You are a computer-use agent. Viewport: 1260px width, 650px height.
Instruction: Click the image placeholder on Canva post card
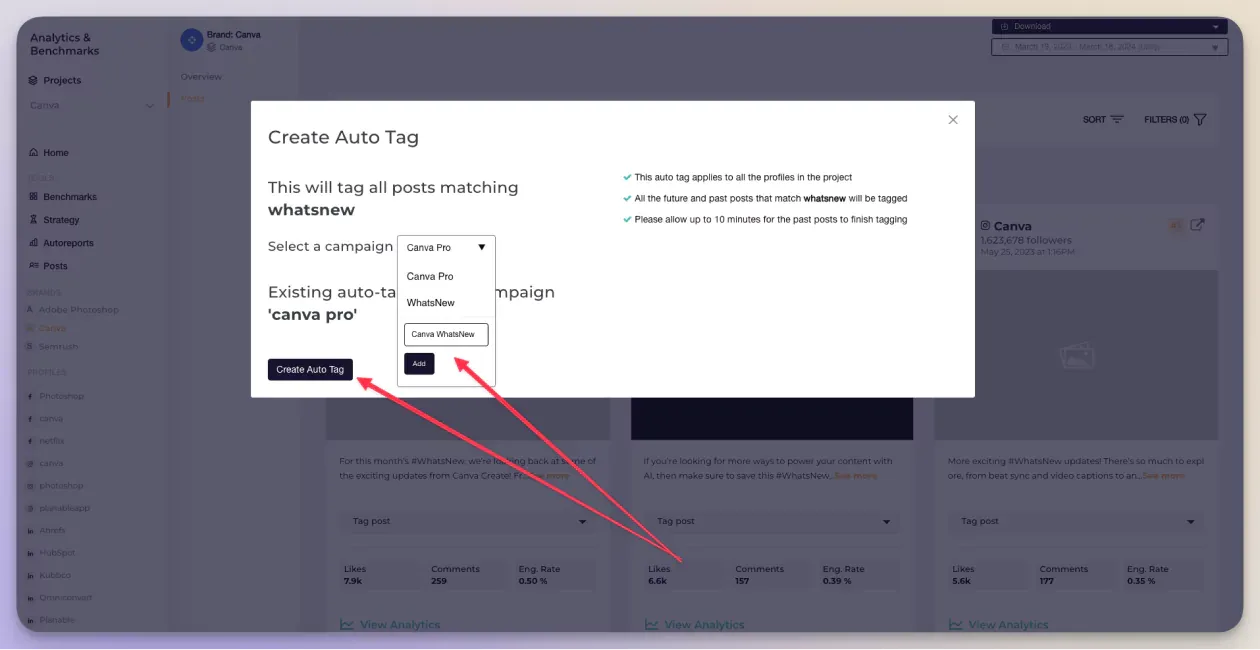[x=1076, y=355]
